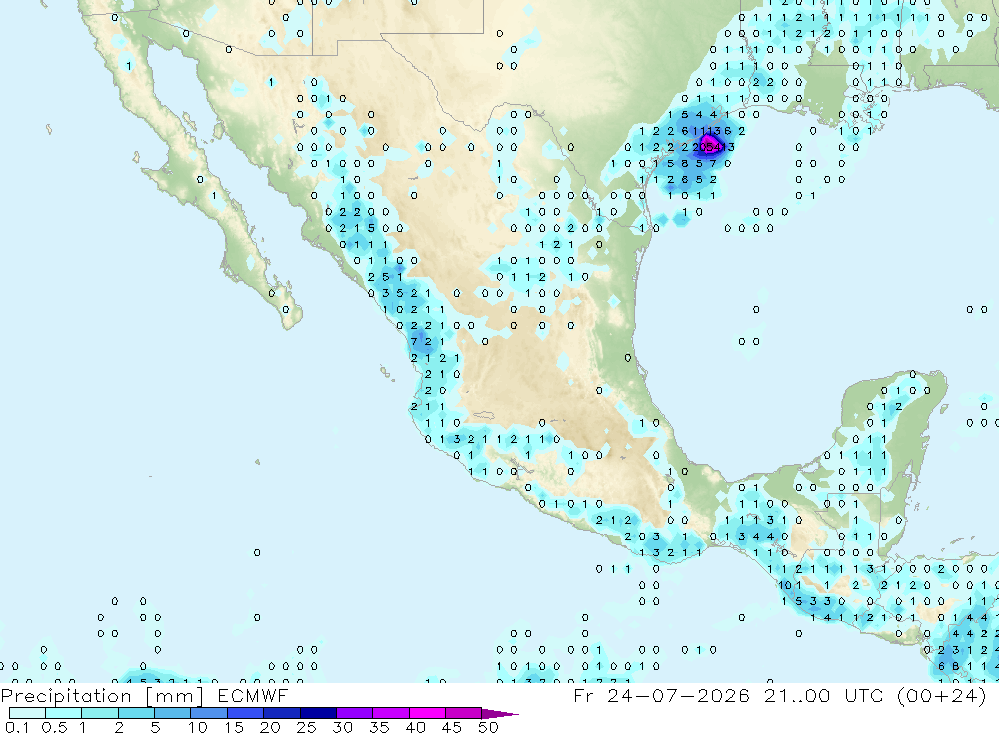This screenshot has height=733, width=1000.
Task: Click the 30–35 mm purple legend swatch
Action: click(354, 713)
